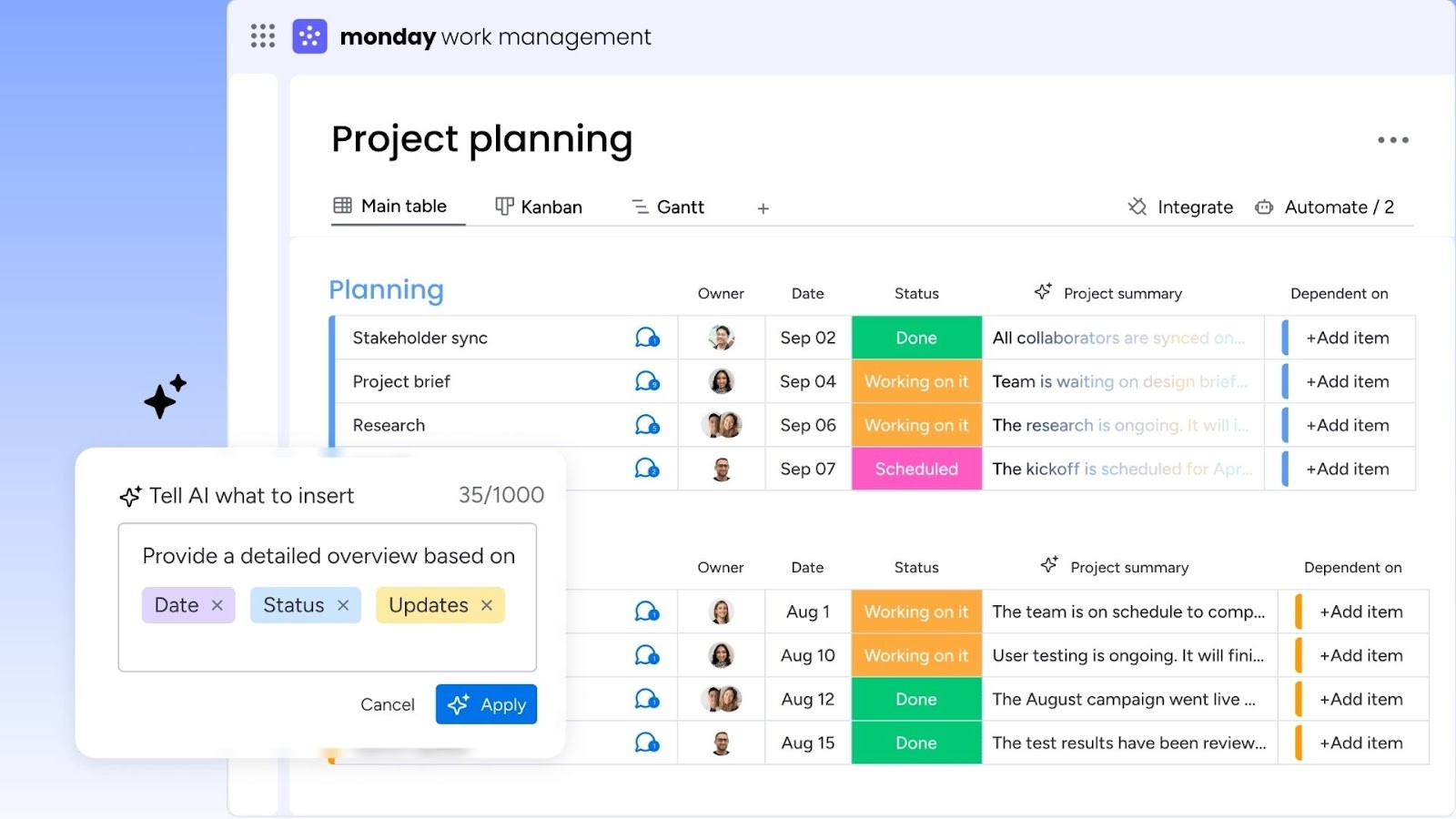Image resolution: width=1456 pixels, height=819 pixels.
Task: Open the conversation bubble on the Research row
Action: (646, 424)
